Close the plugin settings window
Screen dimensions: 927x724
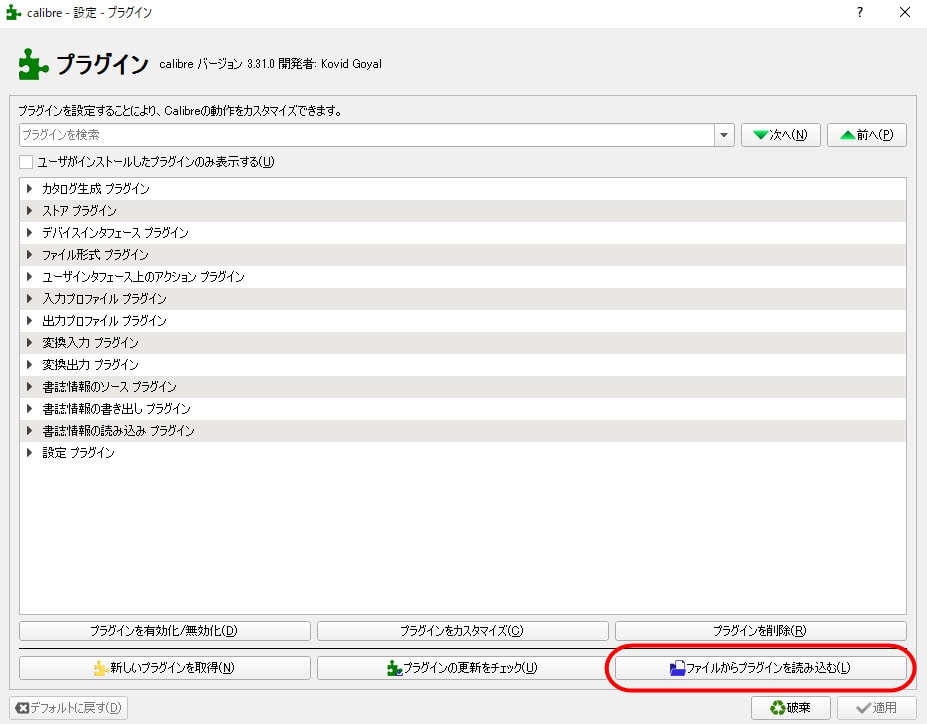905,12
